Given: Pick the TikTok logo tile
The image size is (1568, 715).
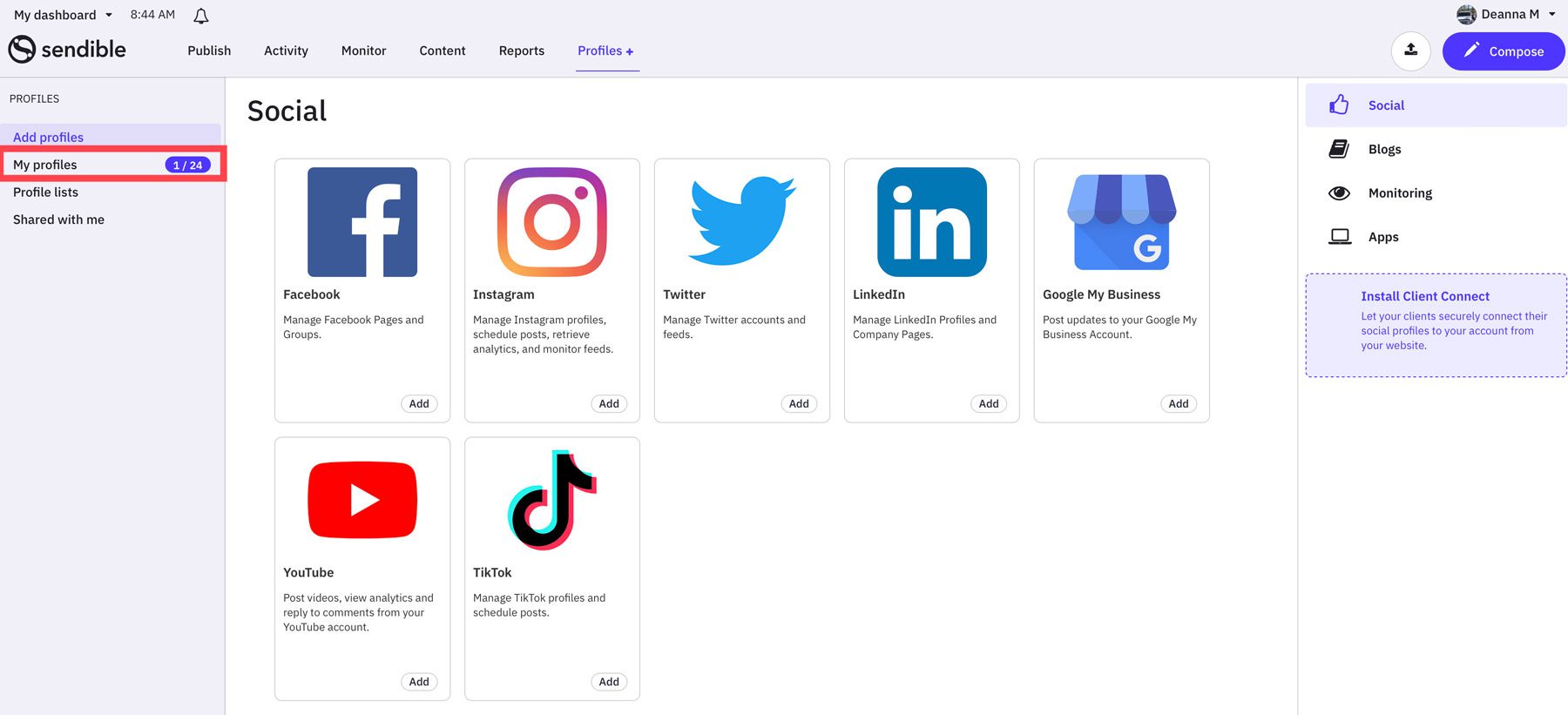Looking at the screenshot, I should coord(551,500).
